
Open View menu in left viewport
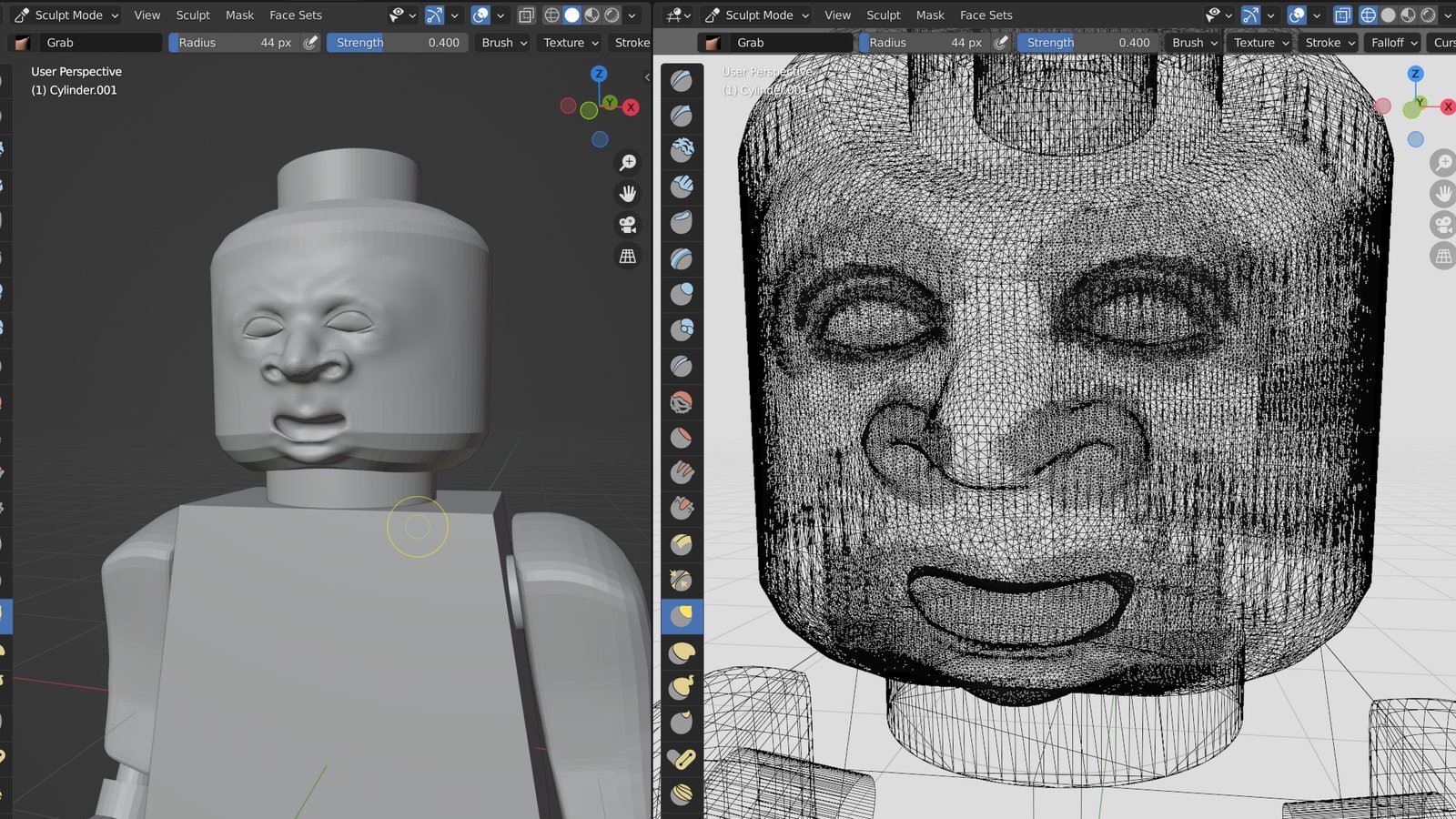(x=147, y=15)
